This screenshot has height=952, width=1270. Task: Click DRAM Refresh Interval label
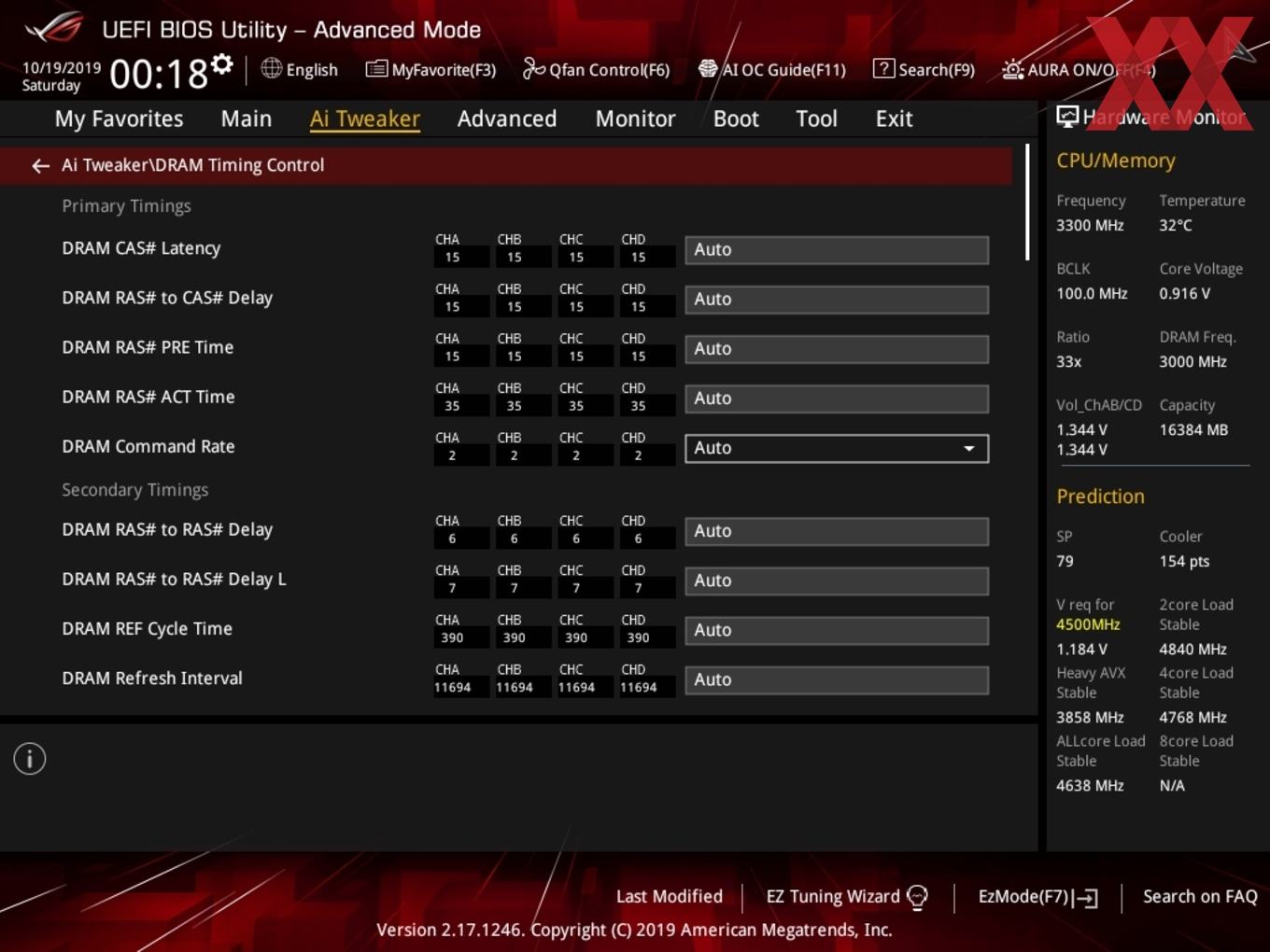pyautogui.click(x=152, y=678)
